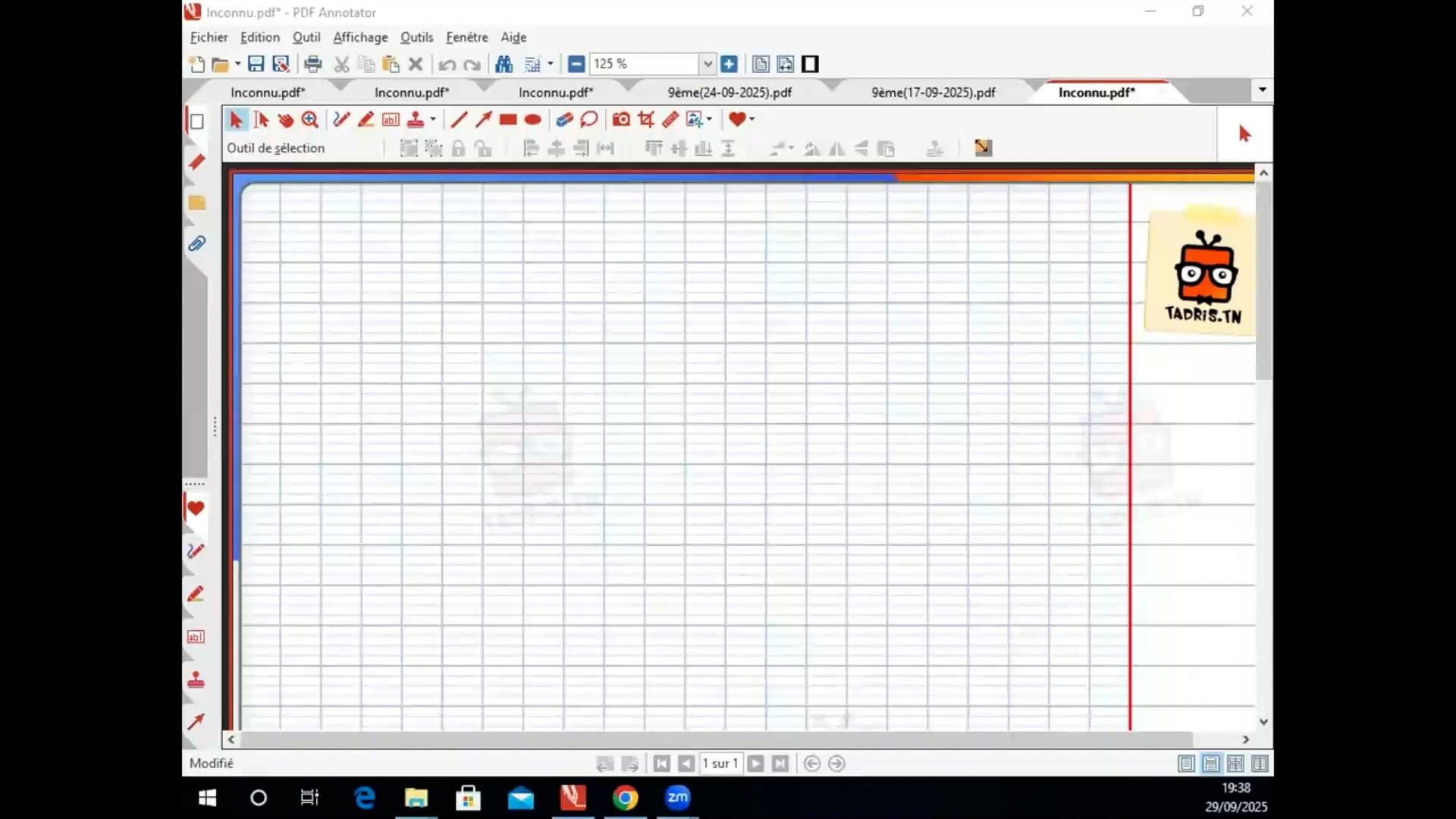Expand the document tabs list arrow
The width and height of the screenshot is (1456, 819).
click(1262, 90)
